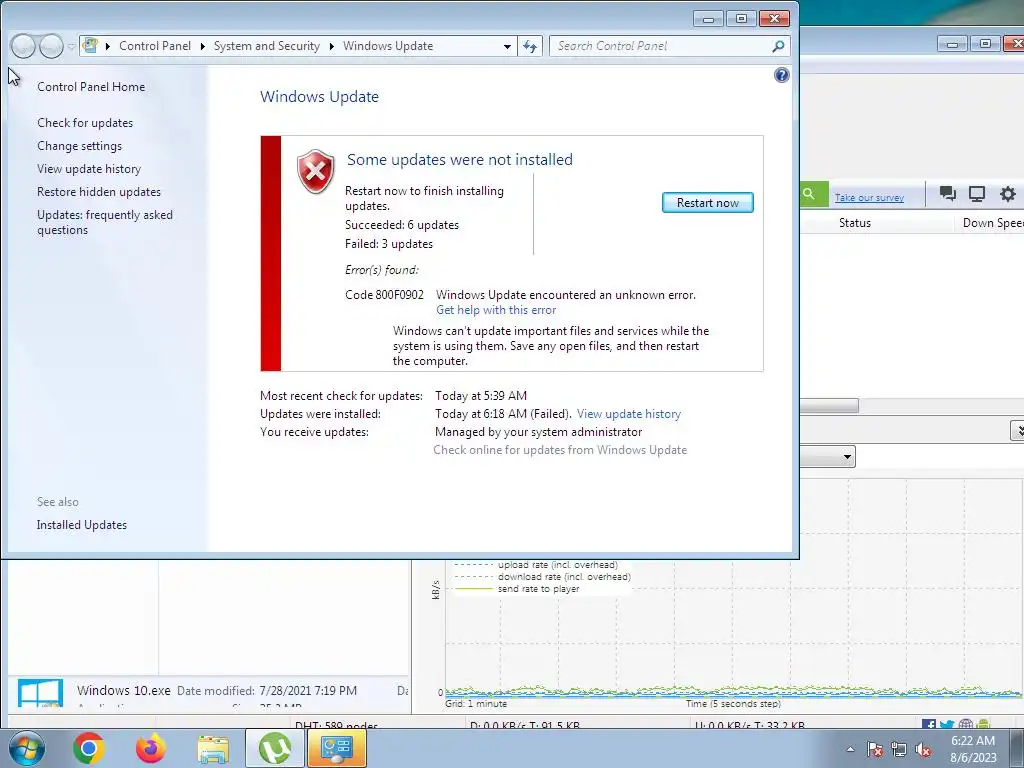Open Google Chrome from taskbar
1024x768 pixels.
pos(89,748)
